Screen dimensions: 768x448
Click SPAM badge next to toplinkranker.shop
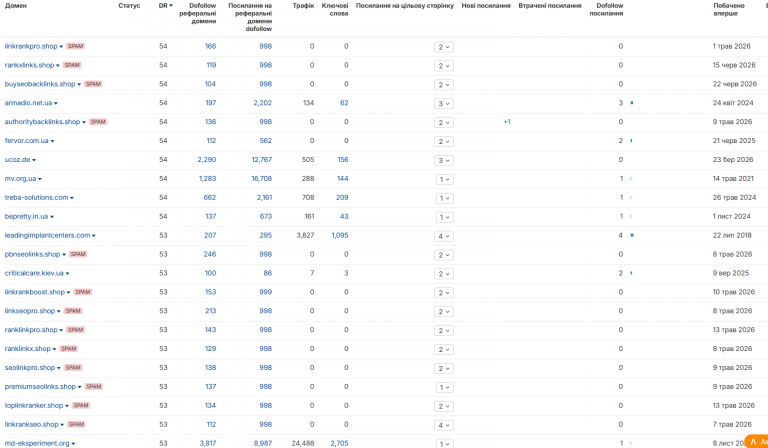[81, 405]
